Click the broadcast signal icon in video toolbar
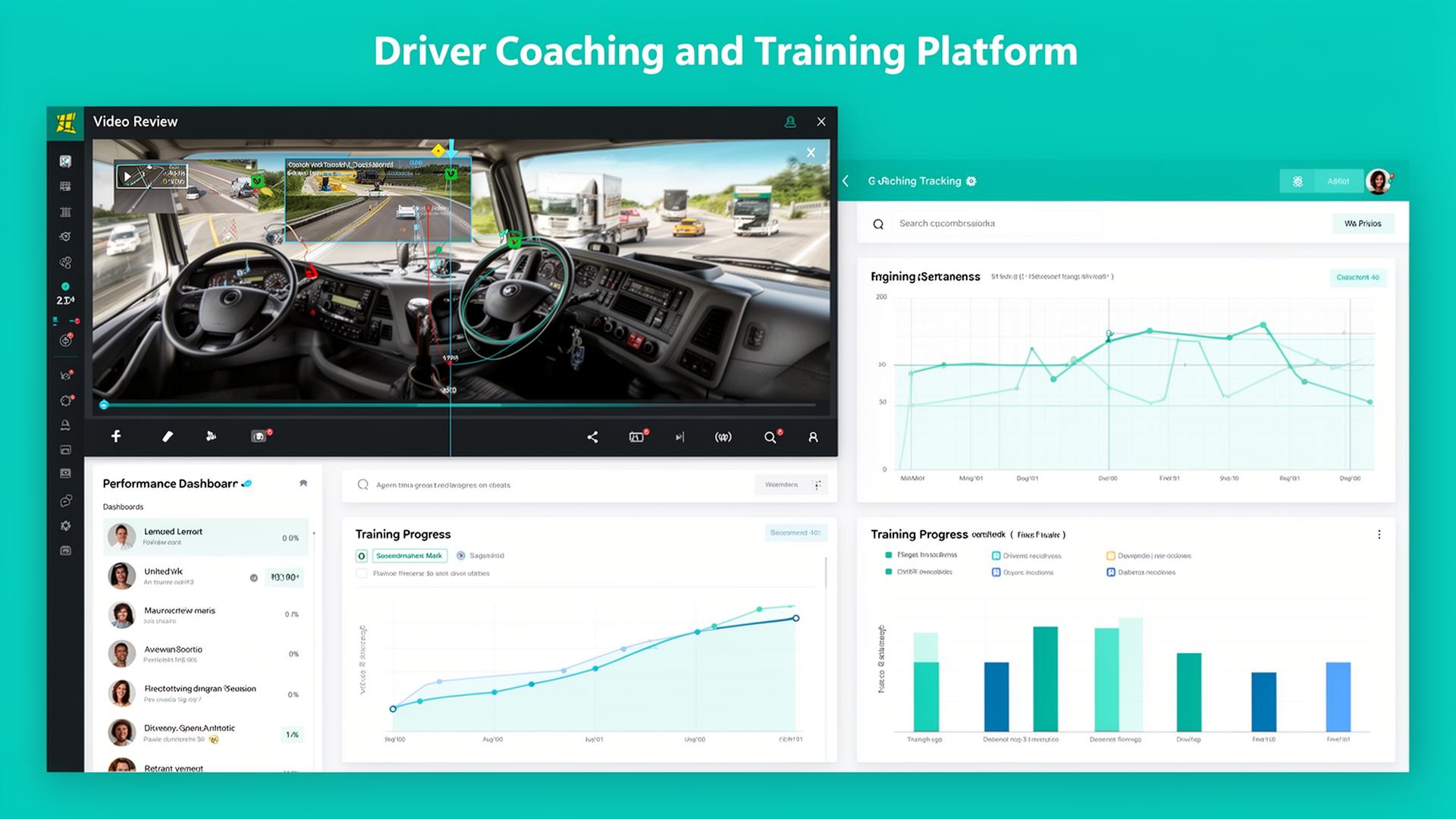1456x819 pixels. coord(723,437)
